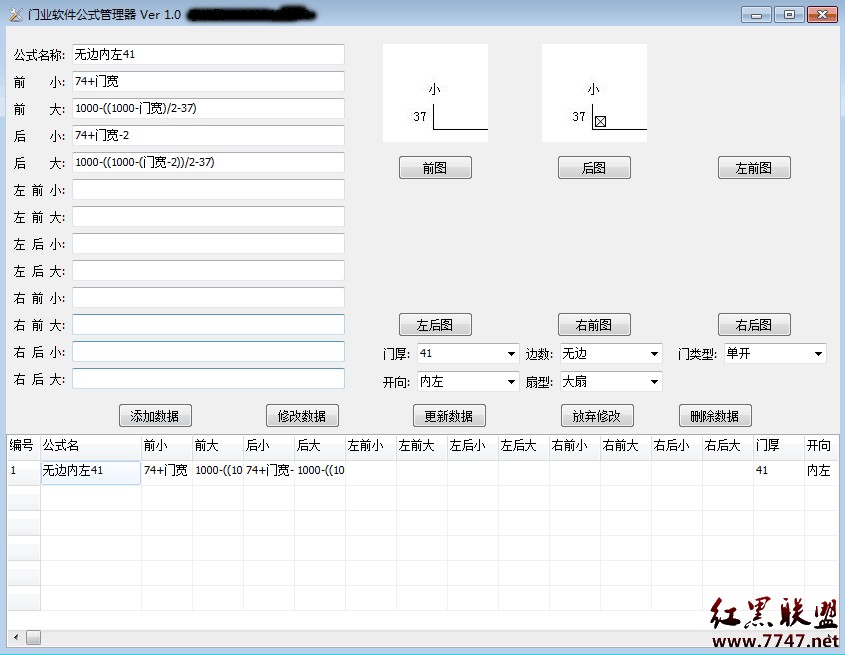Click the 右前小 column header
845x655 pixels.
point(575,446)
